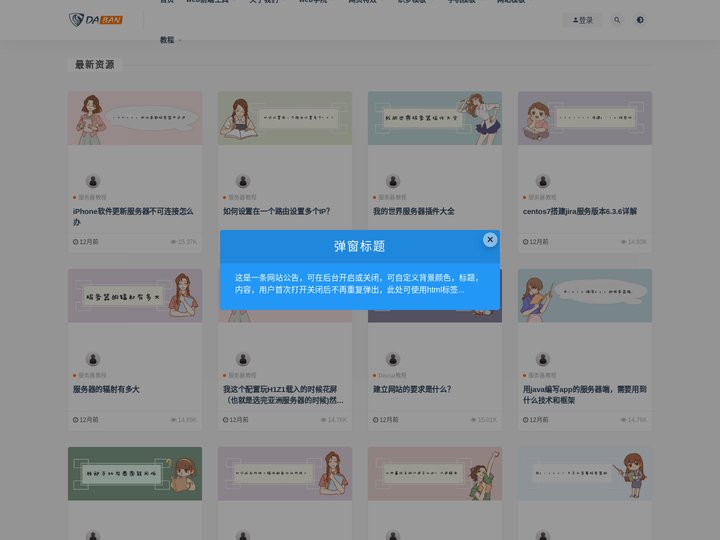
Task: Open article 如何设置在一个路由设置多个IP?
Action: click(x=276, y=211)
